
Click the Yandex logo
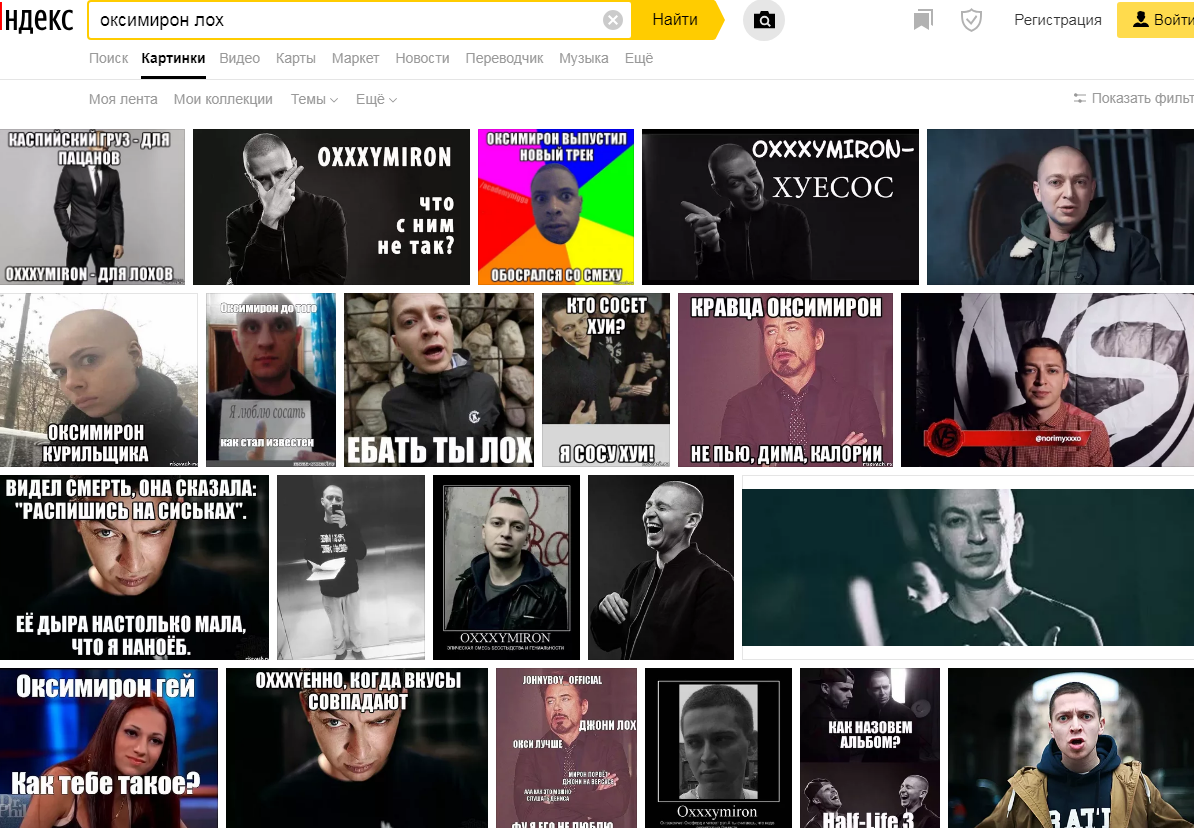point(37,20)
